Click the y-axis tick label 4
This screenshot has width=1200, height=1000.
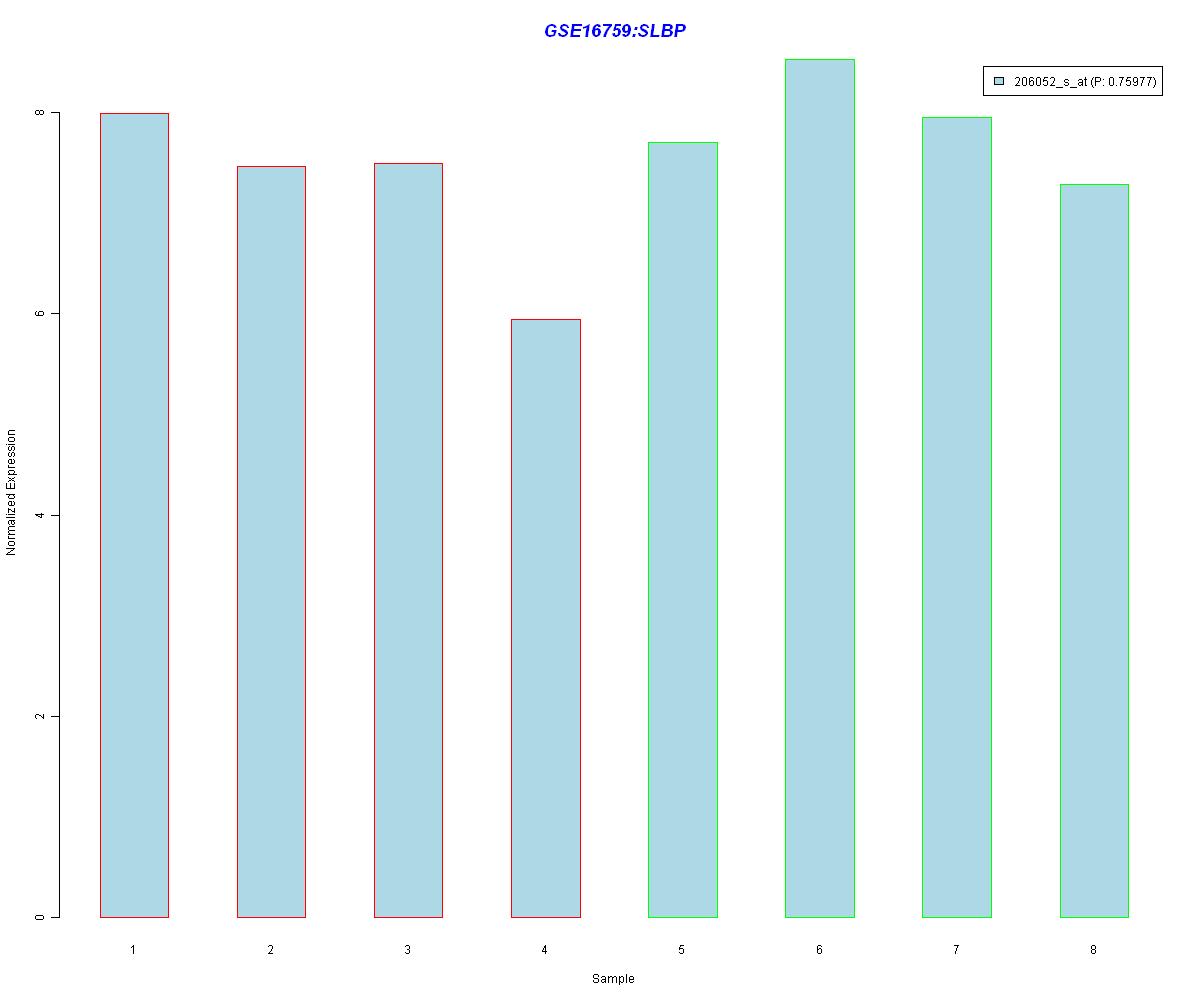(x=40, y=515)
